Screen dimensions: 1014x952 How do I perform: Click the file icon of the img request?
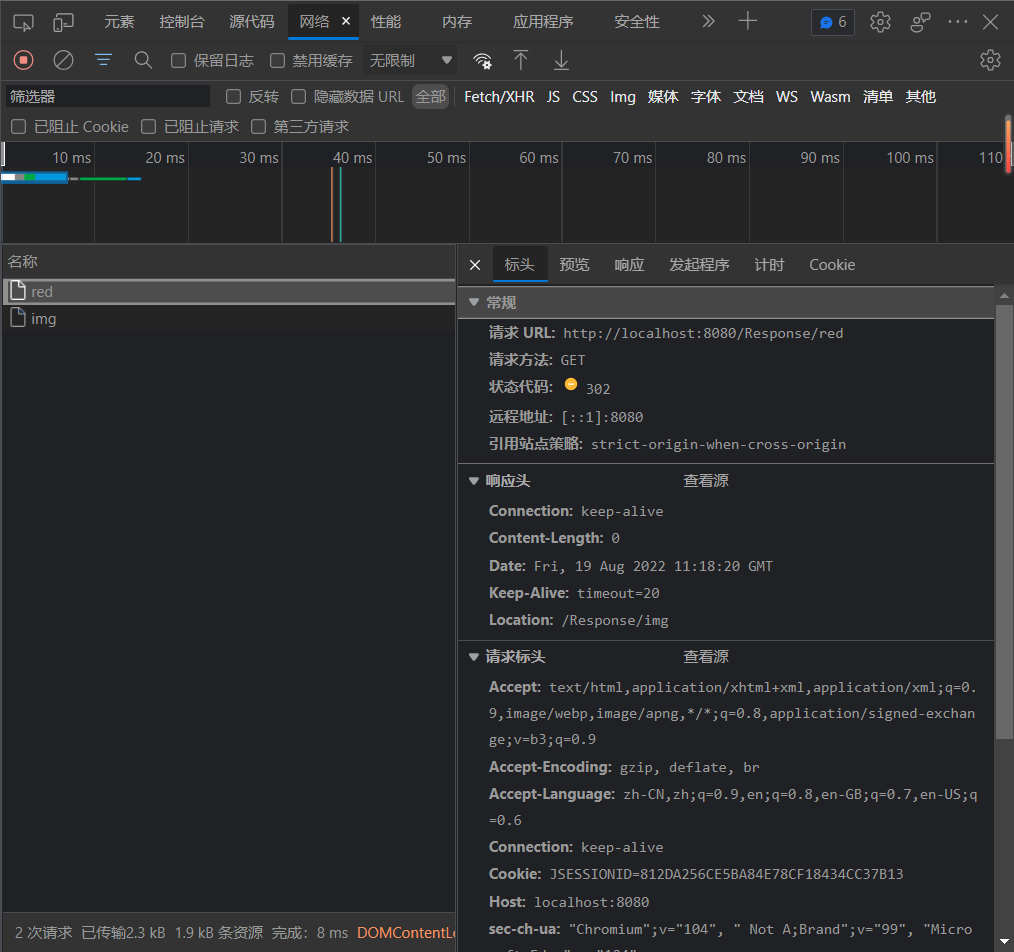click(x=18, y=318)
